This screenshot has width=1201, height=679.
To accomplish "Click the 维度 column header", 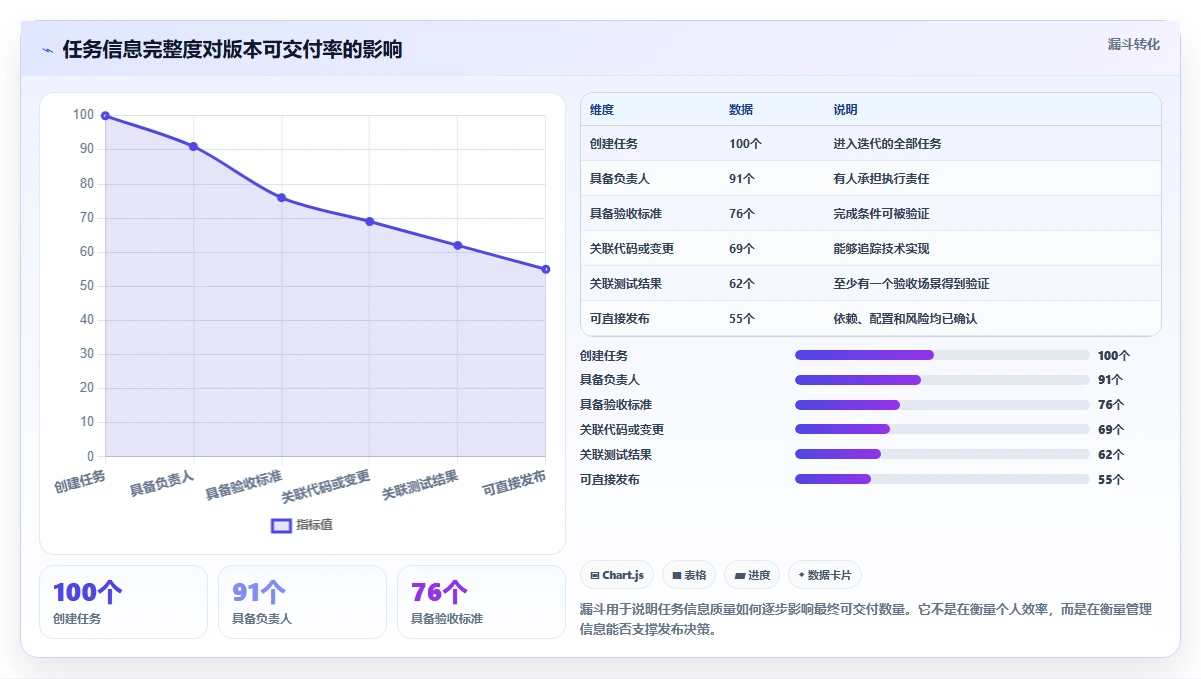I will click(602, 110).
